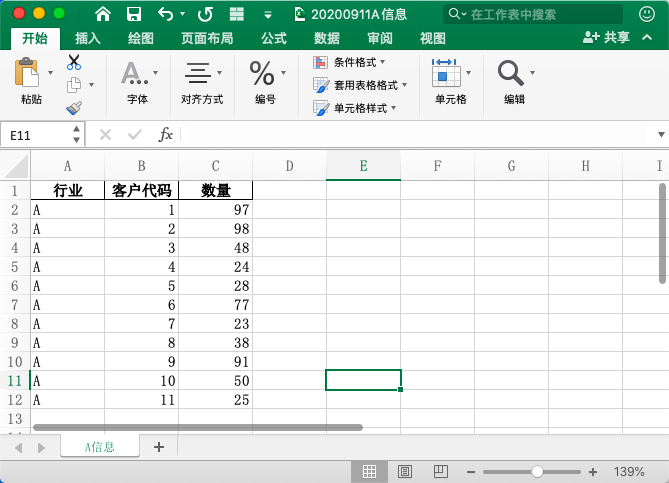Click the Home icon in title bar
Image resolution: width=669 pixels, height=483 pixels.
(103, 14)
